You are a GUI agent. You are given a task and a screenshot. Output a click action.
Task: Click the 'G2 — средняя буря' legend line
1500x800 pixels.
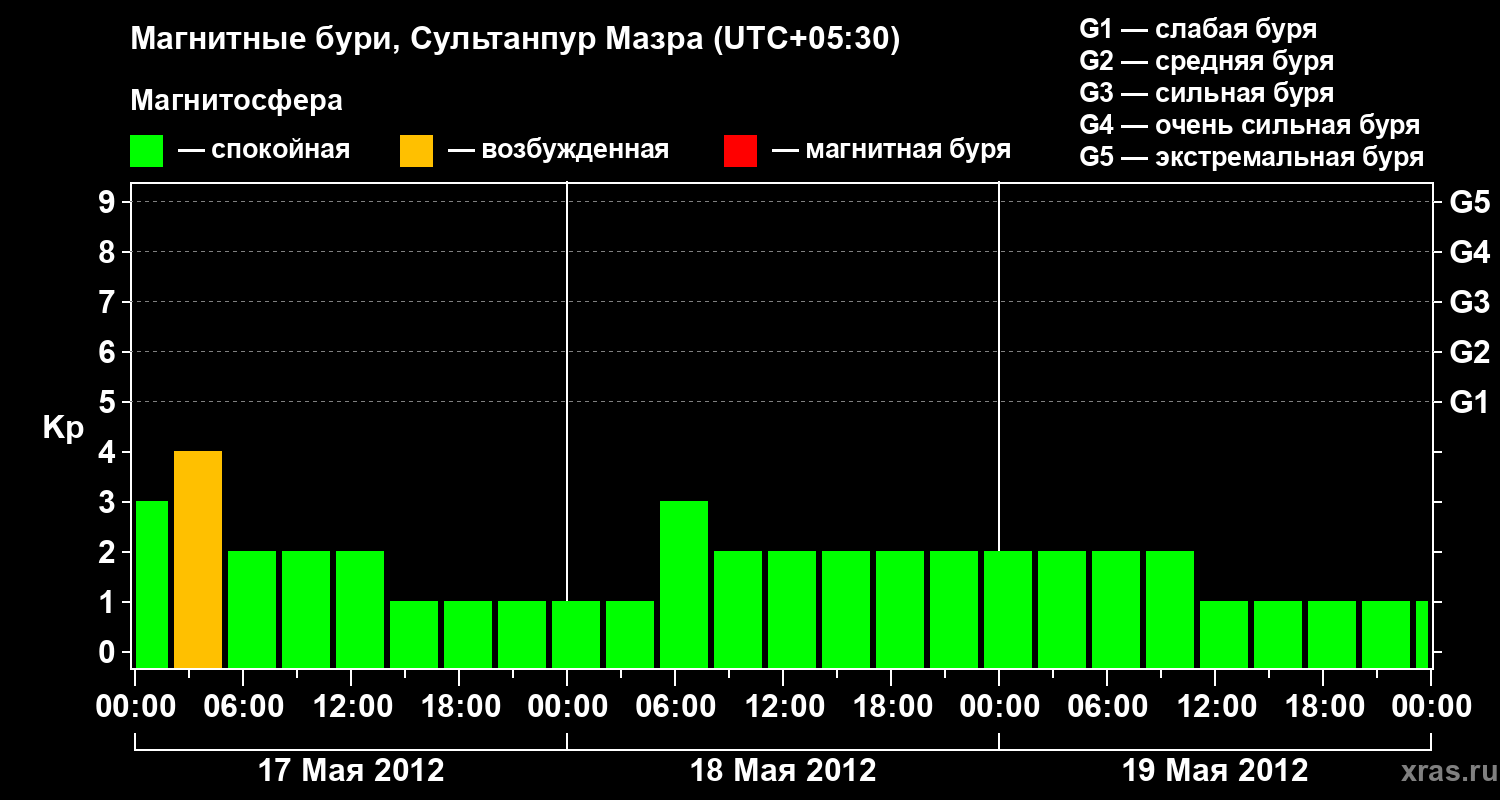coord(1206,61)
